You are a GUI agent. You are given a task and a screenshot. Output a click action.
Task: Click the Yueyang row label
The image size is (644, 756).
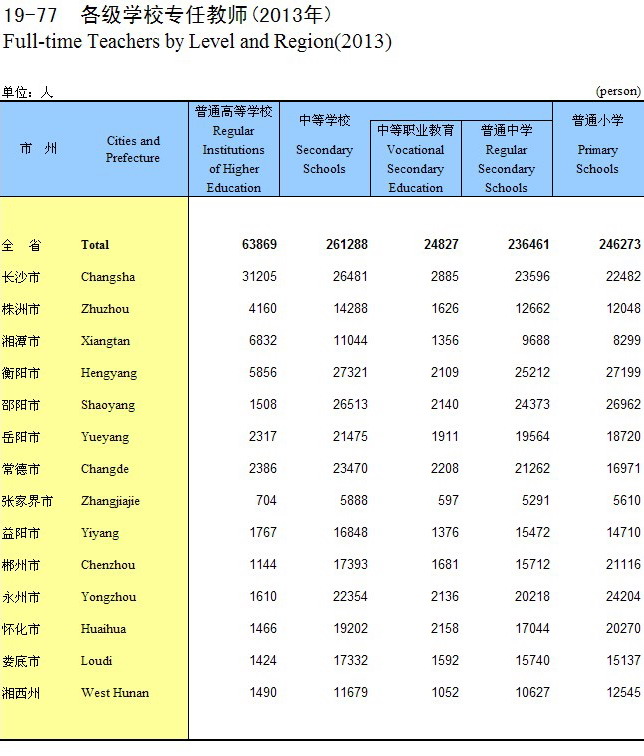point(105,437)
